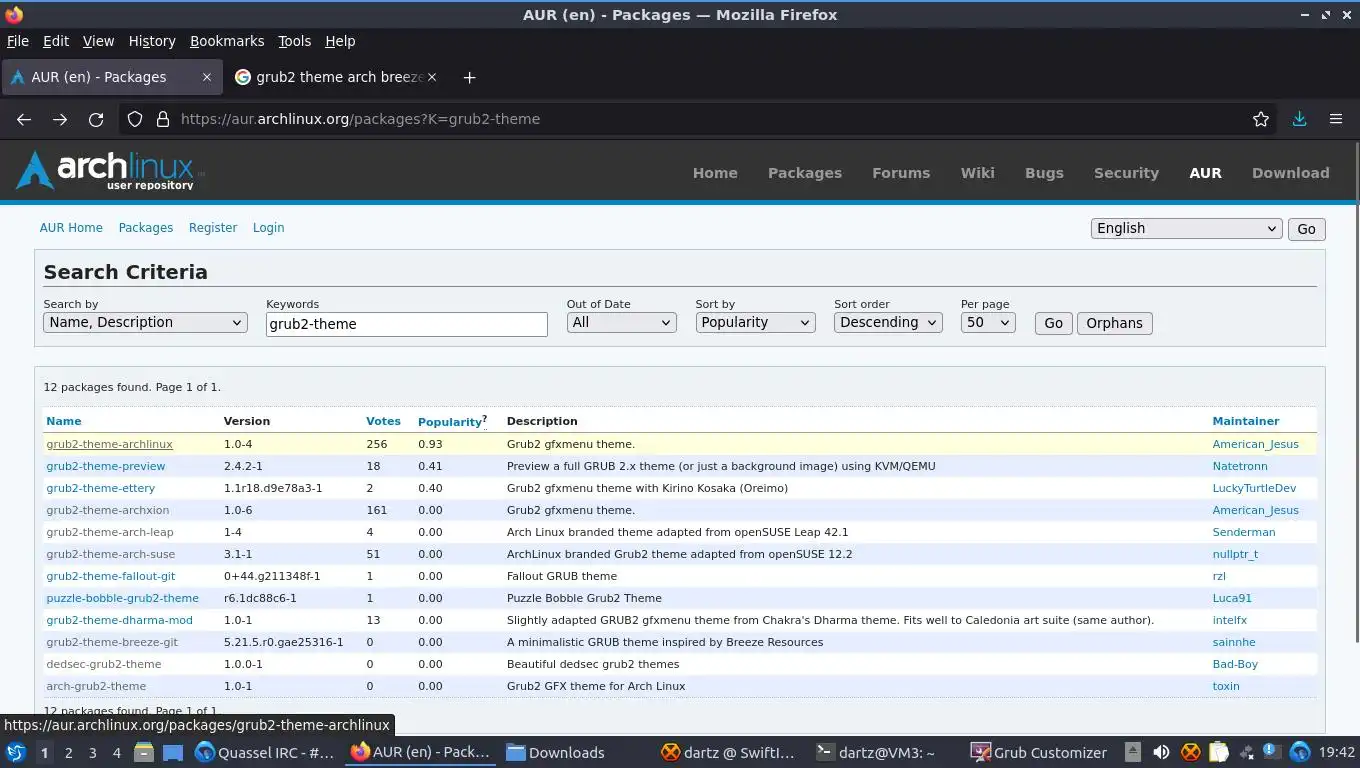Click the Go button next to Orphans

(x=1053, y=323)
